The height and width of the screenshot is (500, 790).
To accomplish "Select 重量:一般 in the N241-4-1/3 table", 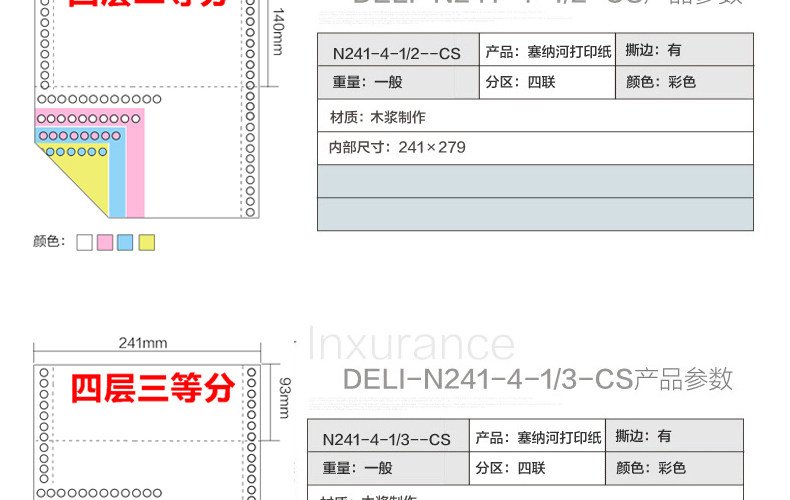I will tap(388, 468).
